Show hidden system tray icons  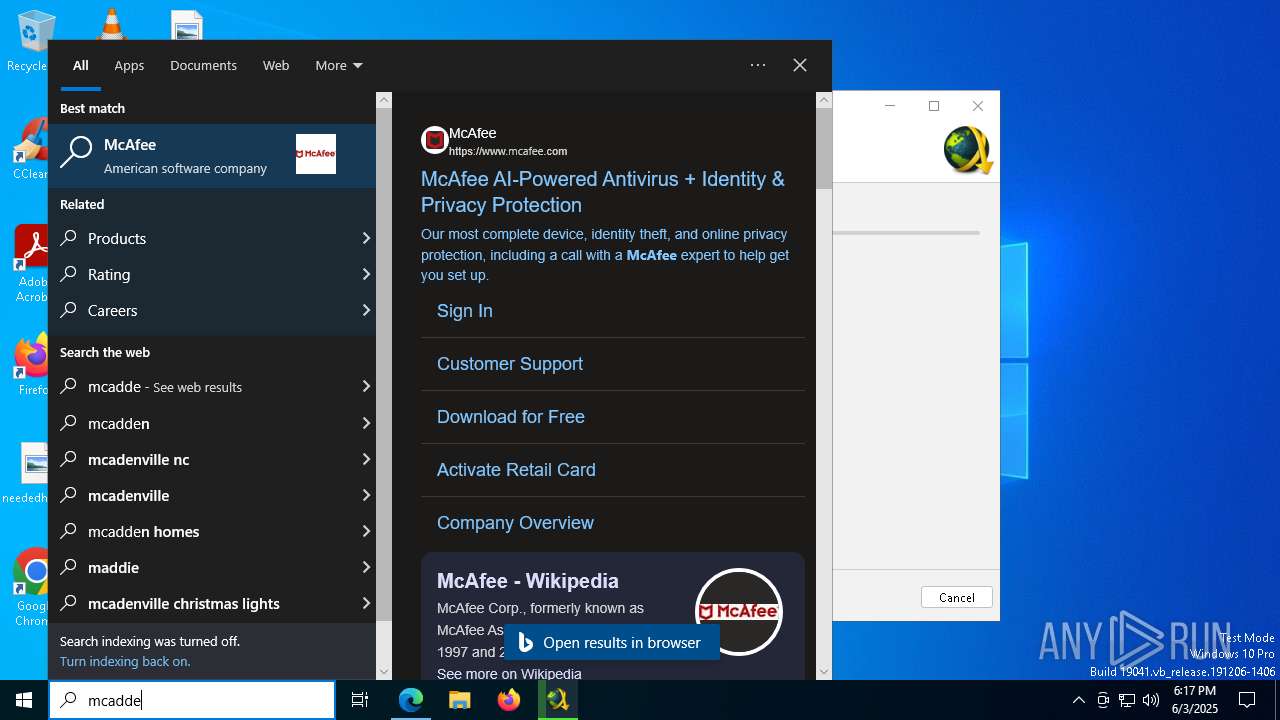[1079, 700]
